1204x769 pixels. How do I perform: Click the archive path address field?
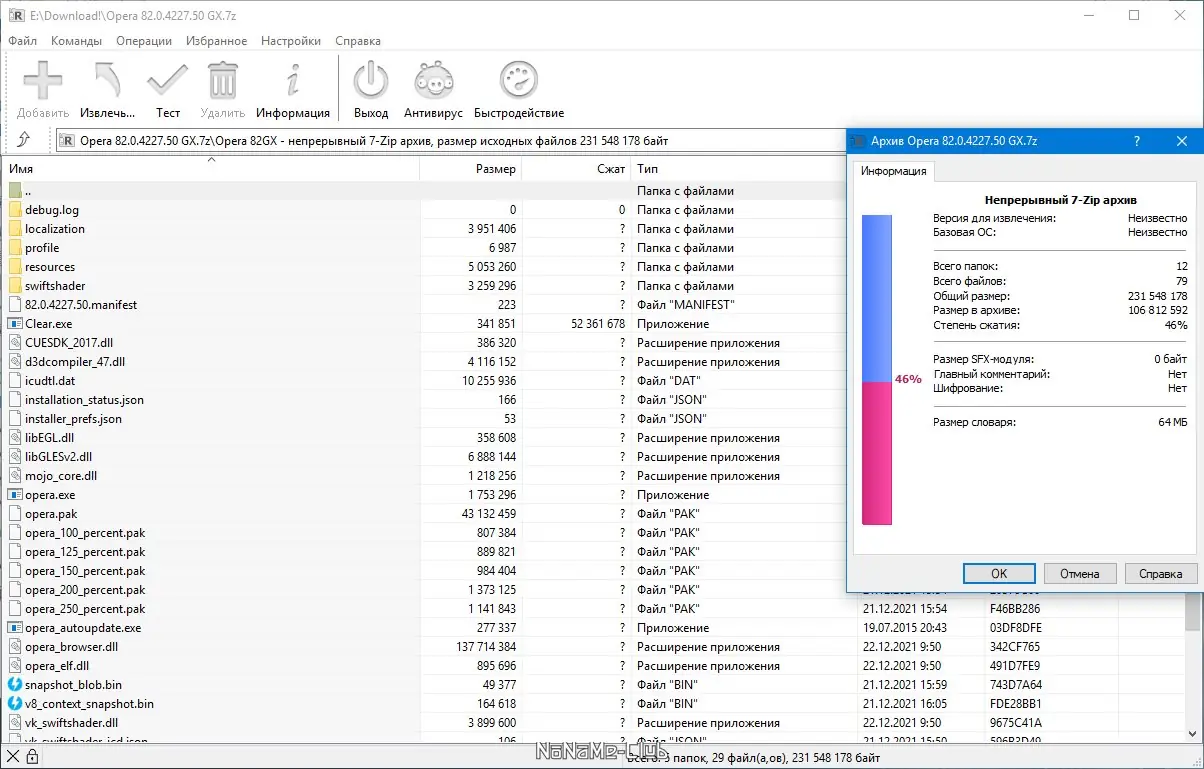[x=450, y=141]
